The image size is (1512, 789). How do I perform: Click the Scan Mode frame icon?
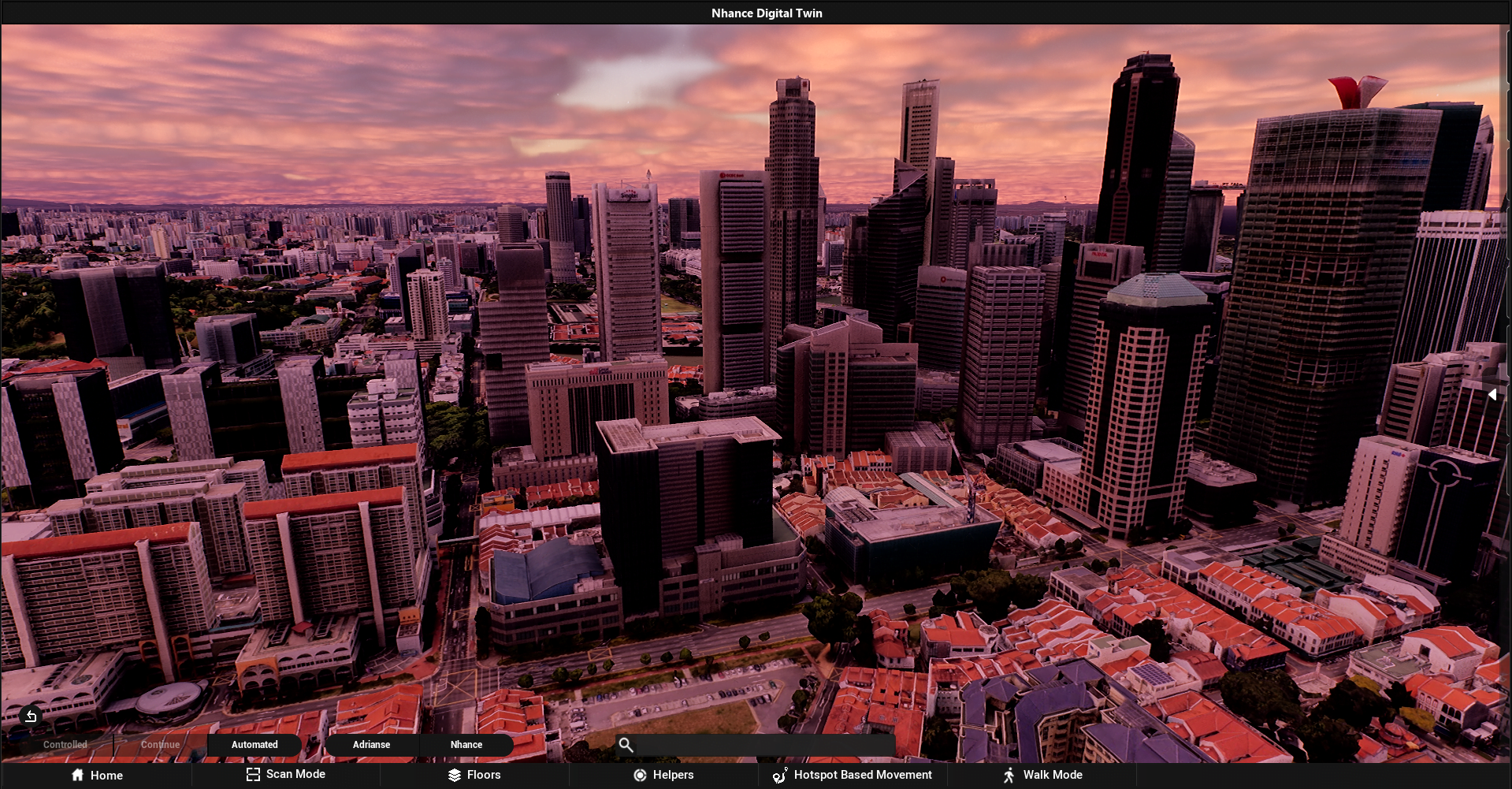(x=253, y=774)
